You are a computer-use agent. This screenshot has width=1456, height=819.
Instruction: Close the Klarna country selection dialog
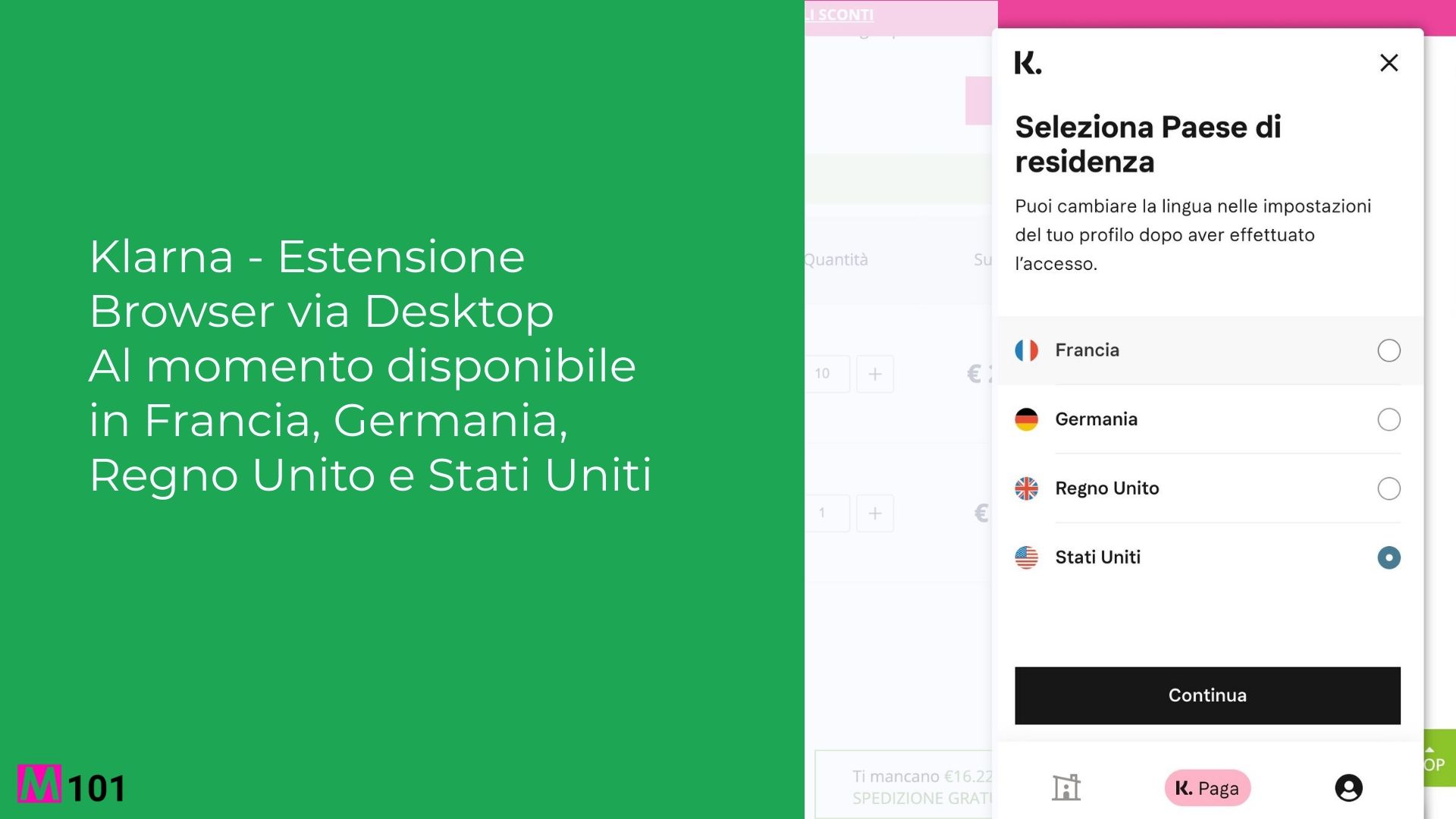click(x=1389, y=63)
